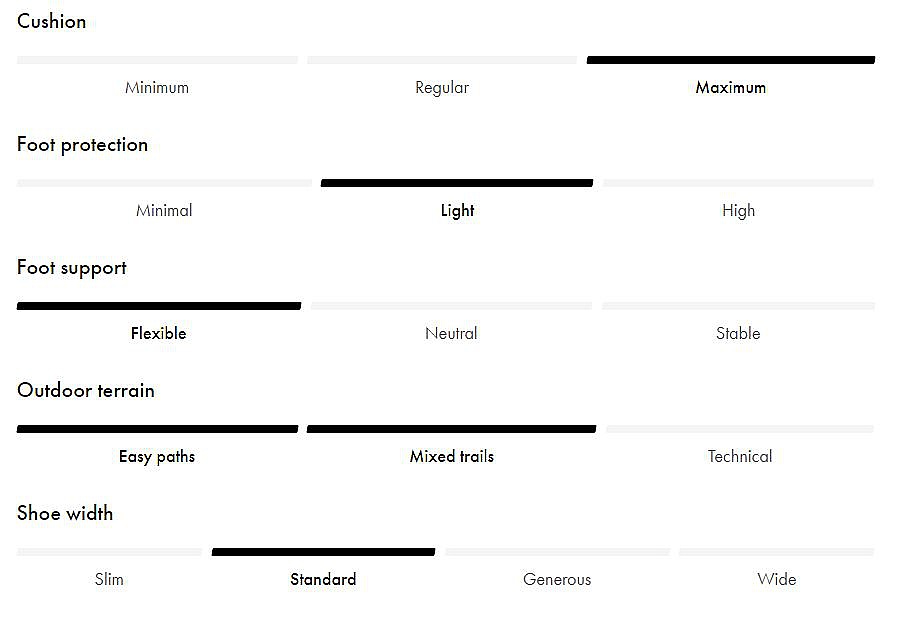This screenshot has height=619, width=912.
Task: Click the Wide shoe width label
Action: 776,579
